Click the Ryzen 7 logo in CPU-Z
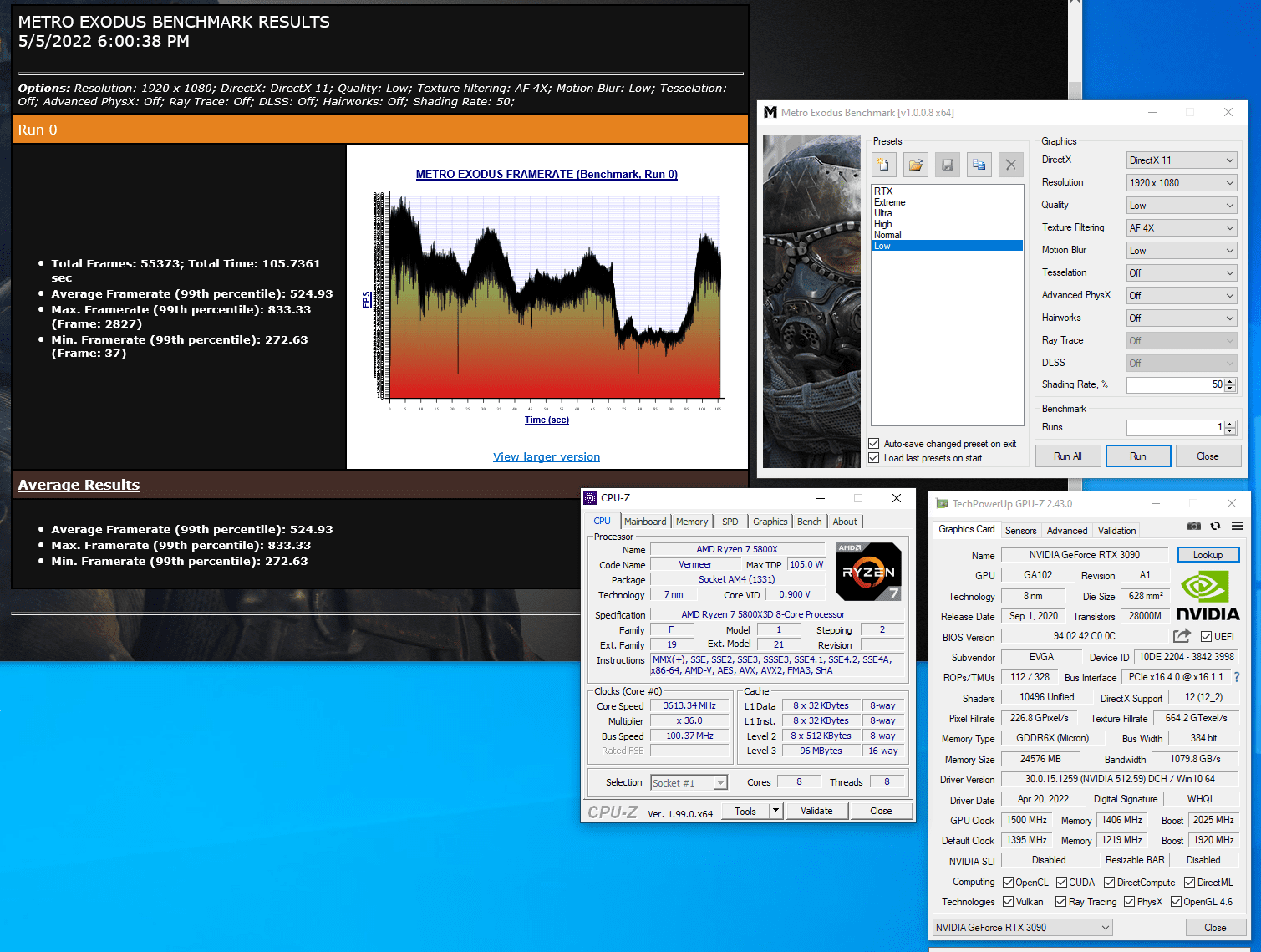Viewport: 1261px width, 952px height. pyautogui.click(x=869, y=572)
